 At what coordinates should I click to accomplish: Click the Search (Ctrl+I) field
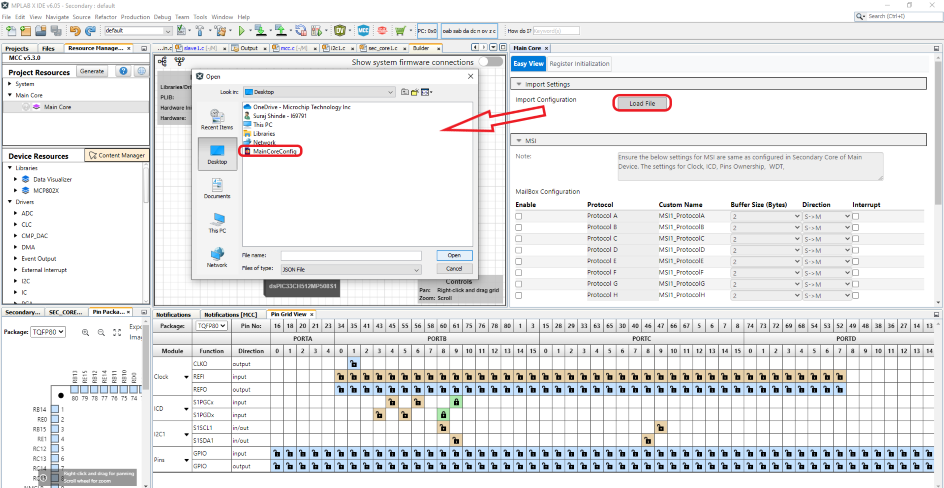898,16
